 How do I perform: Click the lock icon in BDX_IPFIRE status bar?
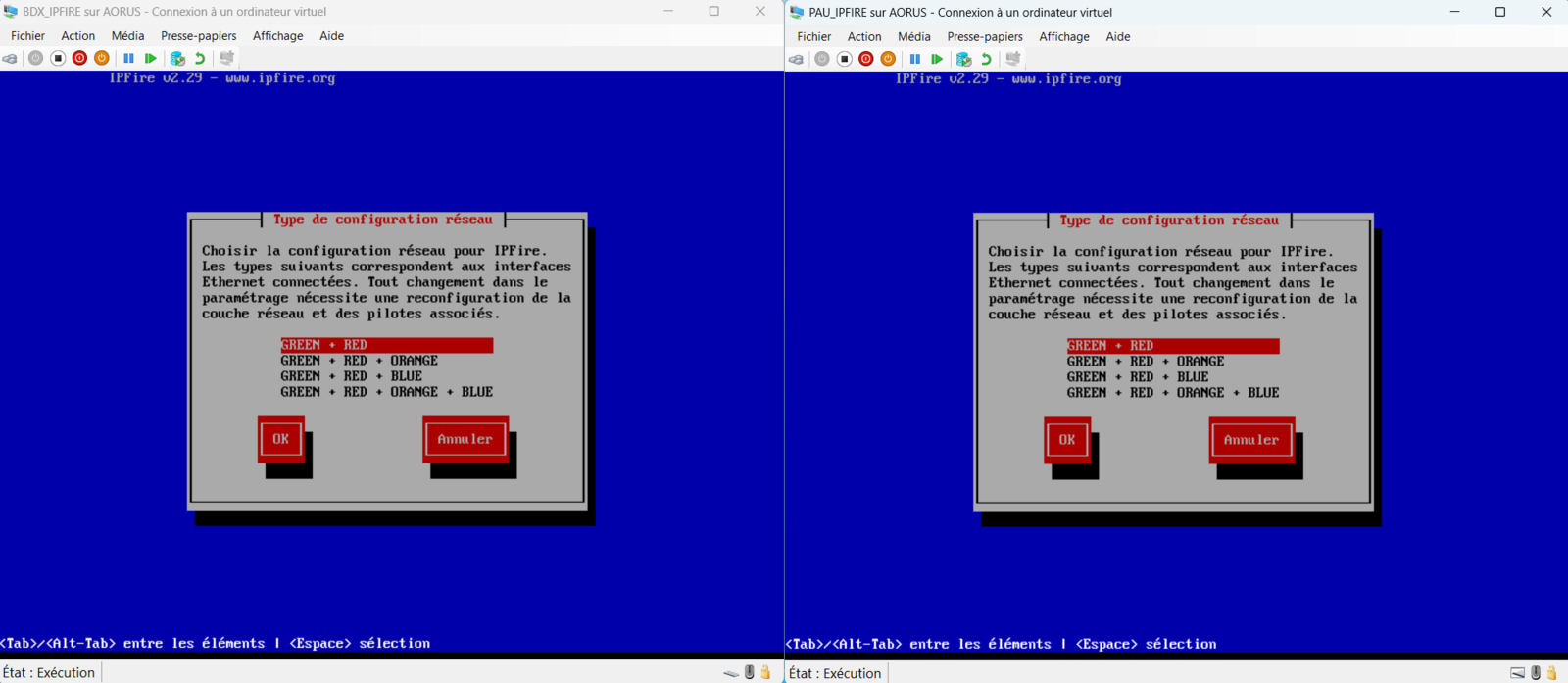(766, 672)
